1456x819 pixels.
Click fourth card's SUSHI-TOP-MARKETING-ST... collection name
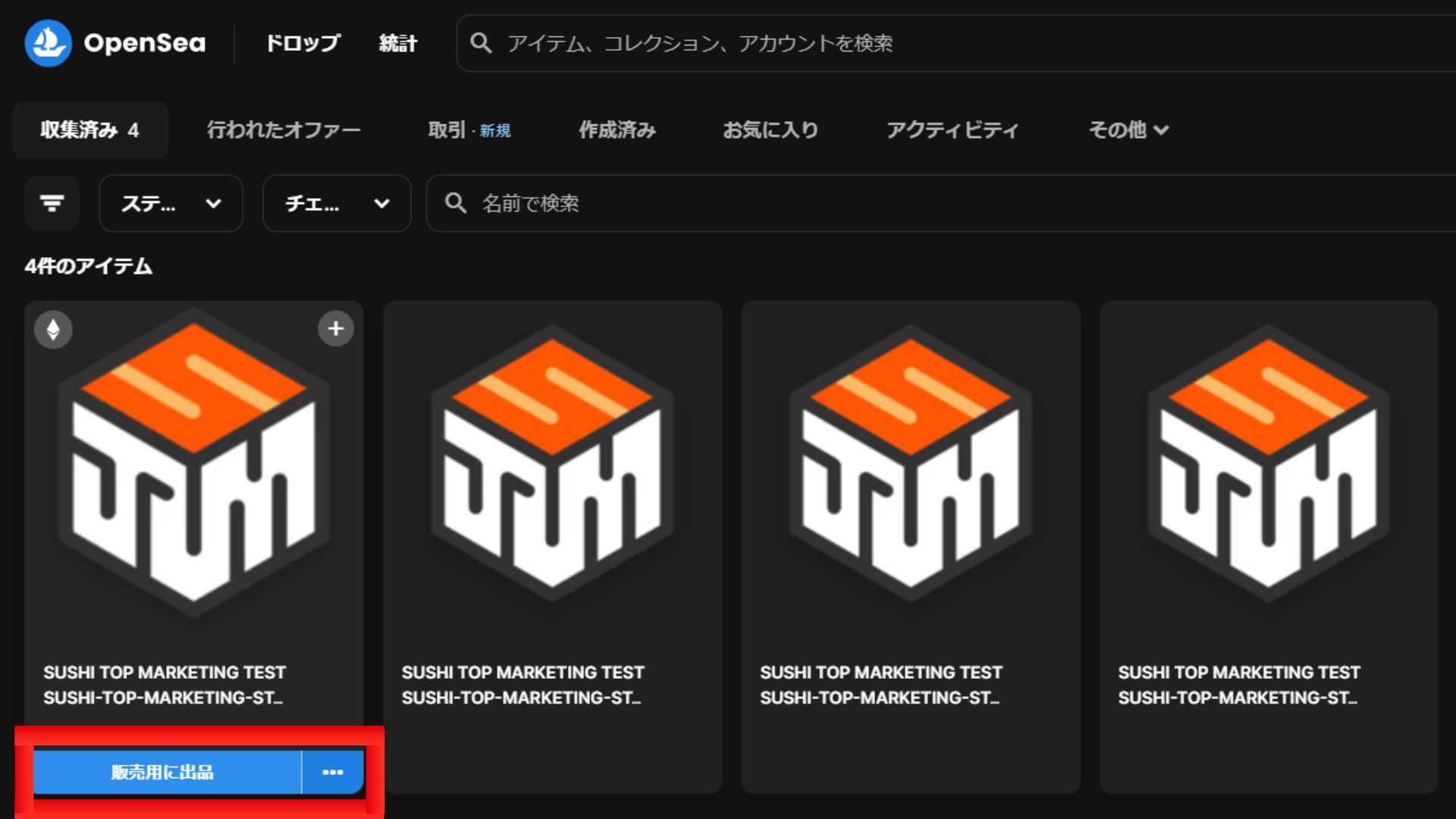[x=1238, y=698]
